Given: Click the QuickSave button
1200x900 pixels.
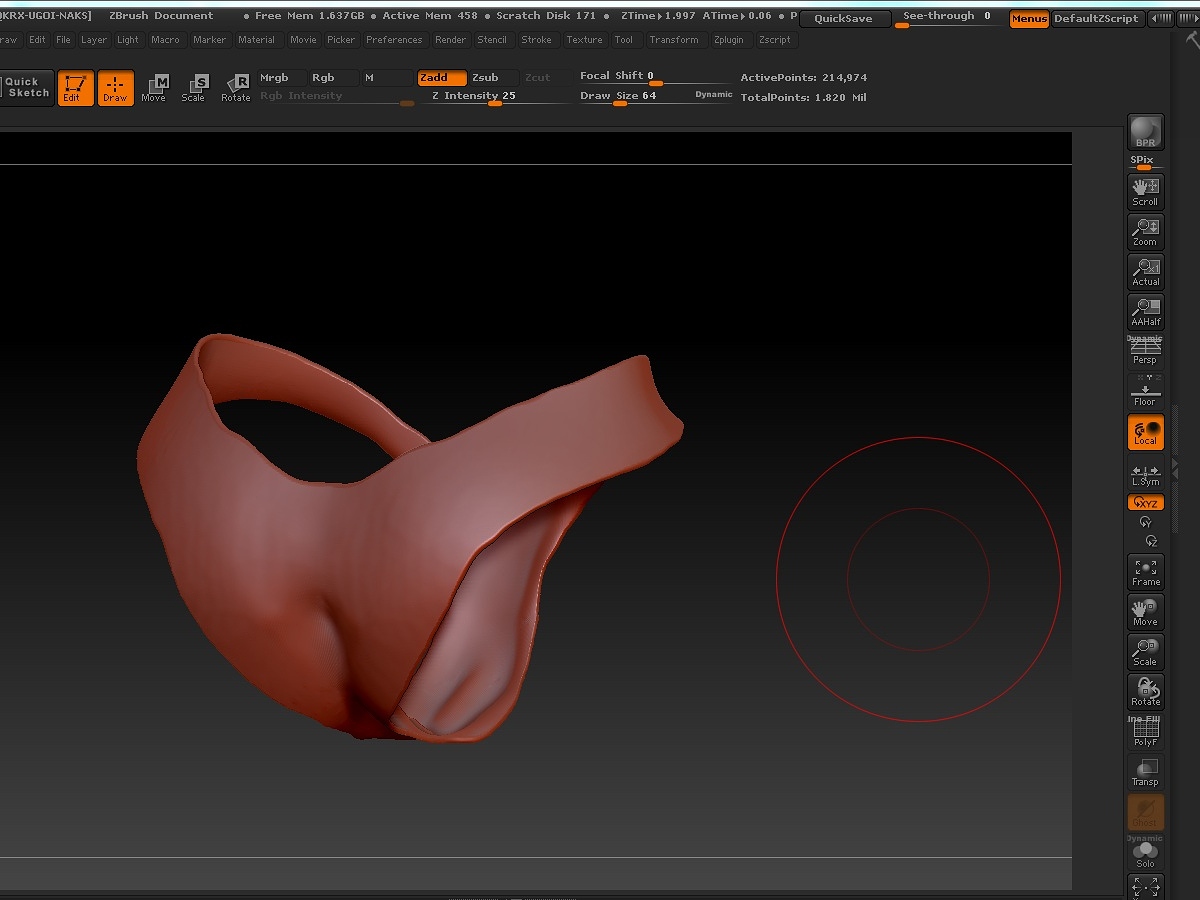Looking at the screenshot, I should click(x=843, y=19).
